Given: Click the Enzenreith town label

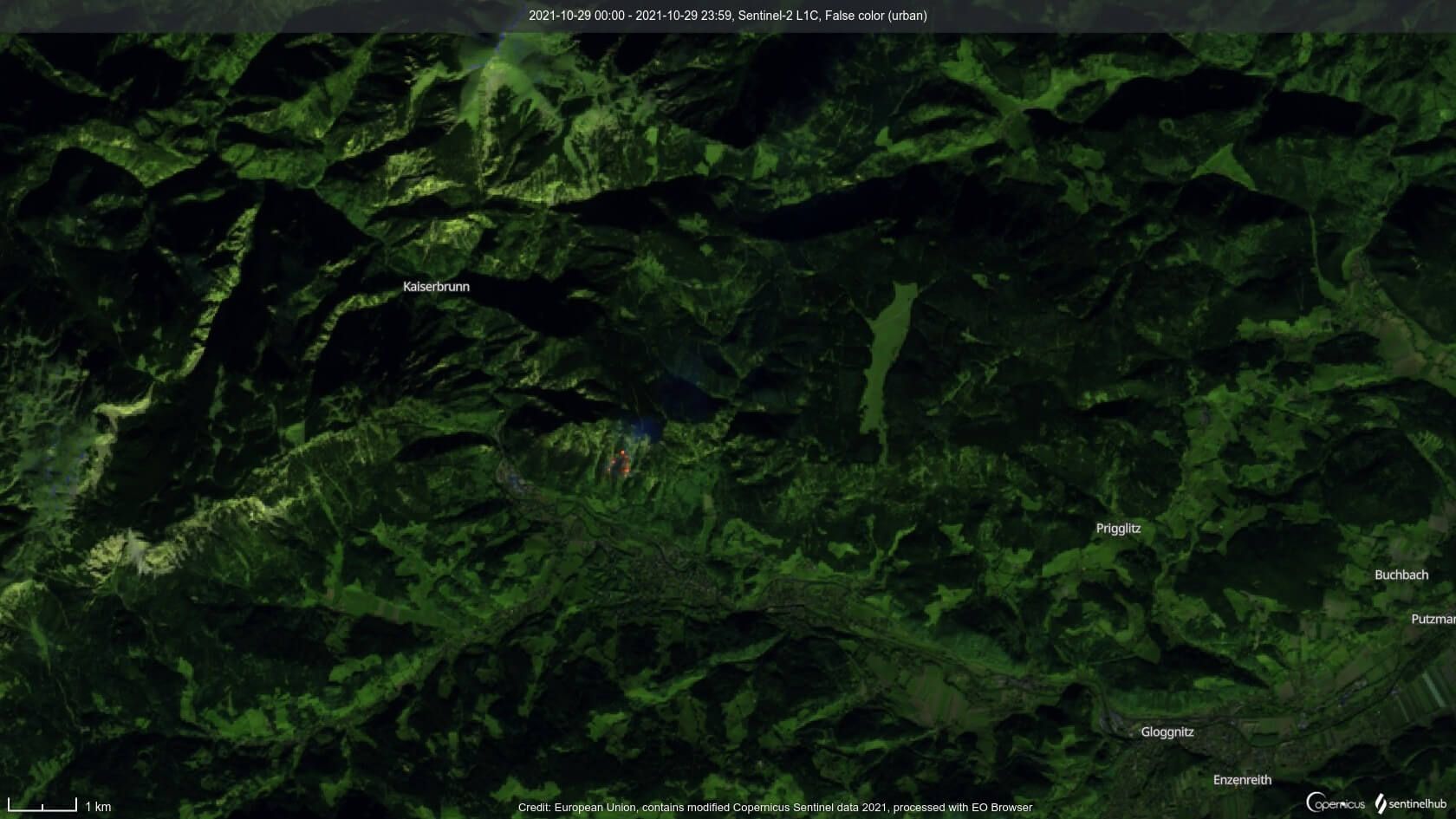Looking at the screenshot, I should coord(1243,780).
